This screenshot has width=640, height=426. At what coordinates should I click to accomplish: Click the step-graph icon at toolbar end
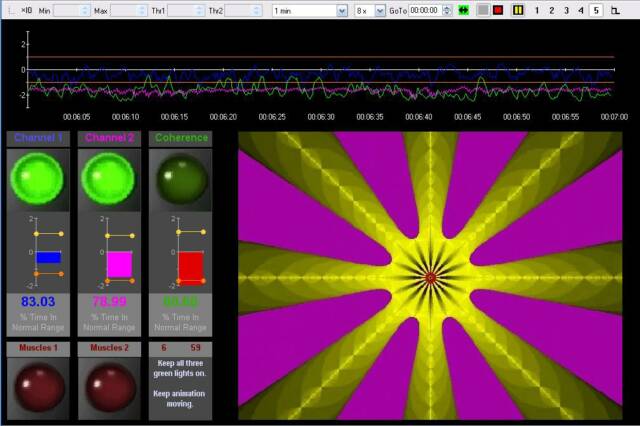(x=615, y=11)
